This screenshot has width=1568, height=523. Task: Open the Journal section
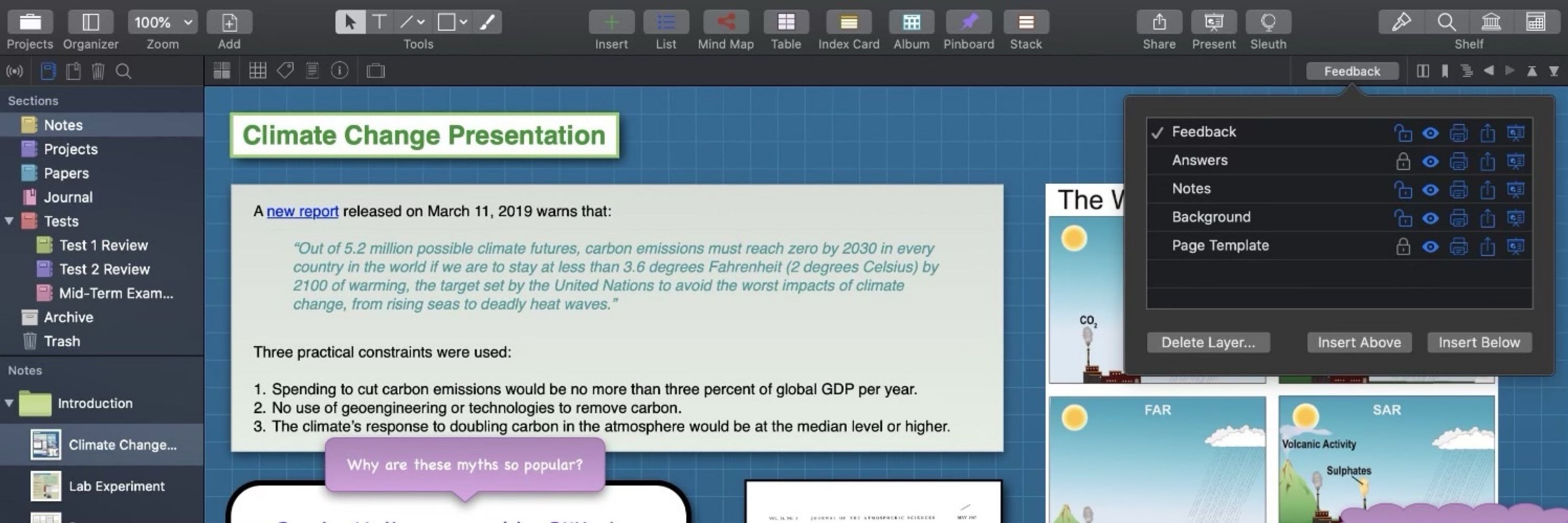101,197
